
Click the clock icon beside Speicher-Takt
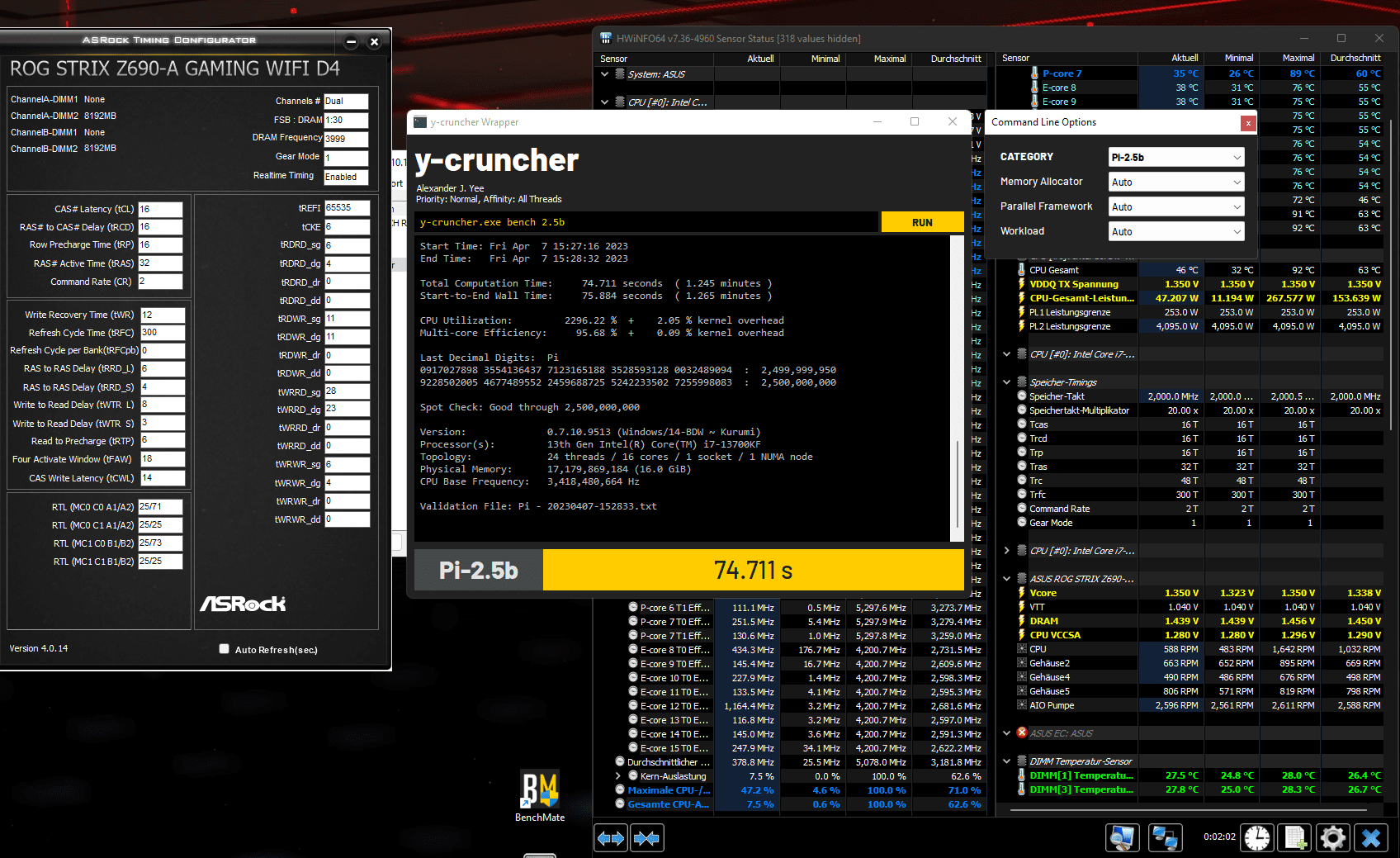(x=1022, y=396)
